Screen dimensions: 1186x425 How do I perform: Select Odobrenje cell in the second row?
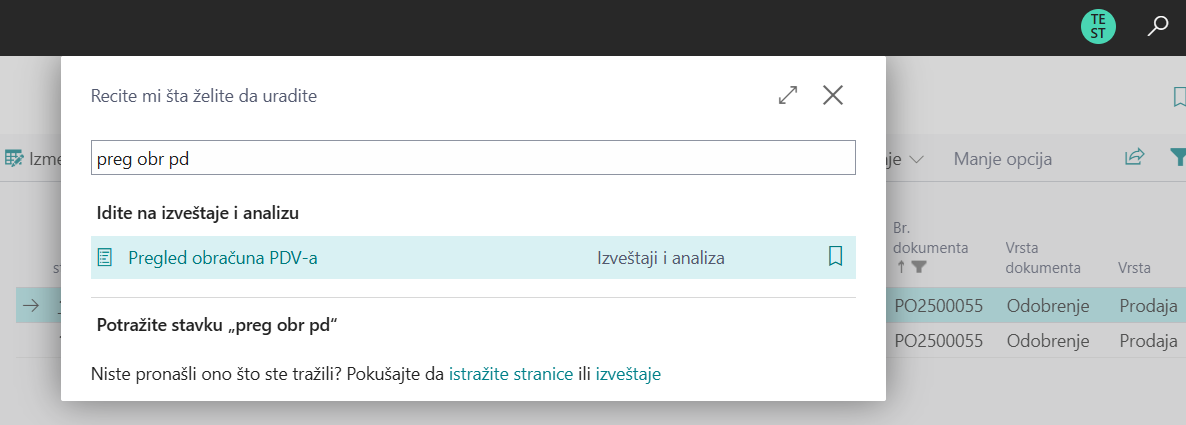(1047, 340)
